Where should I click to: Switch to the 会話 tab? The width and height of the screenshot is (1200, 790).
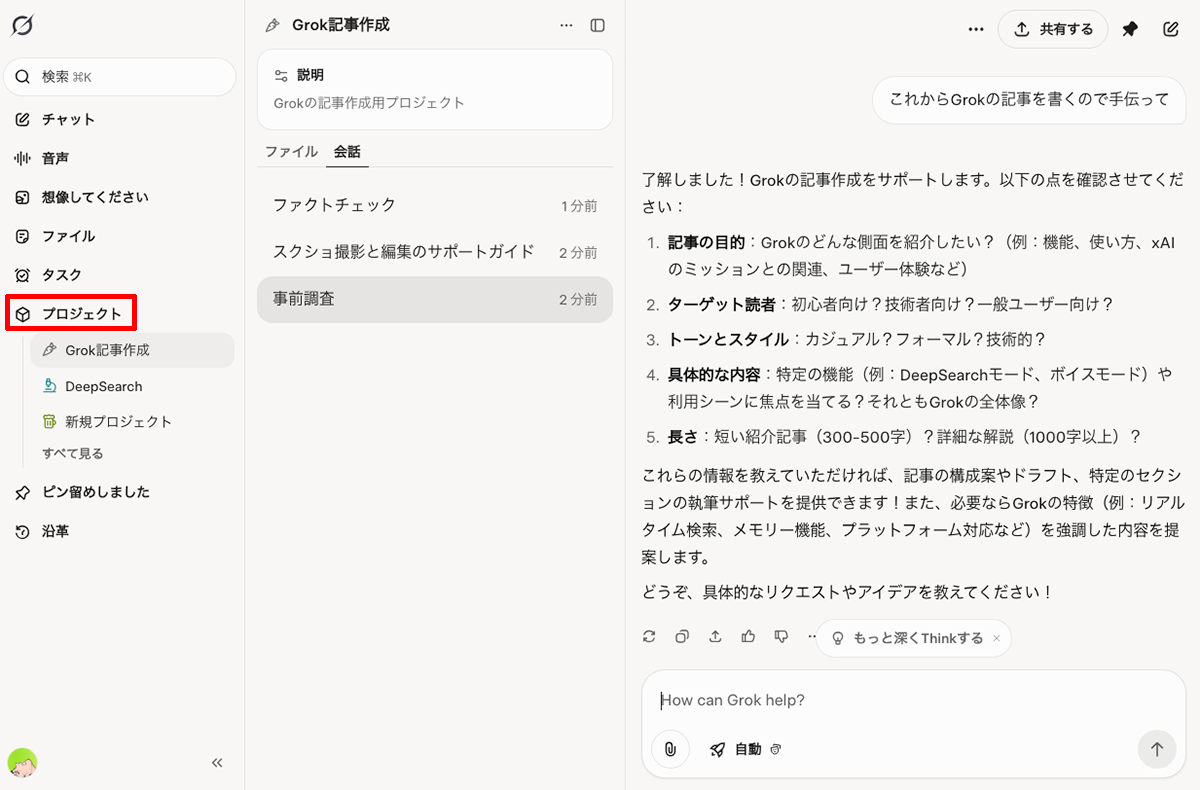click(x=347, y=152)
